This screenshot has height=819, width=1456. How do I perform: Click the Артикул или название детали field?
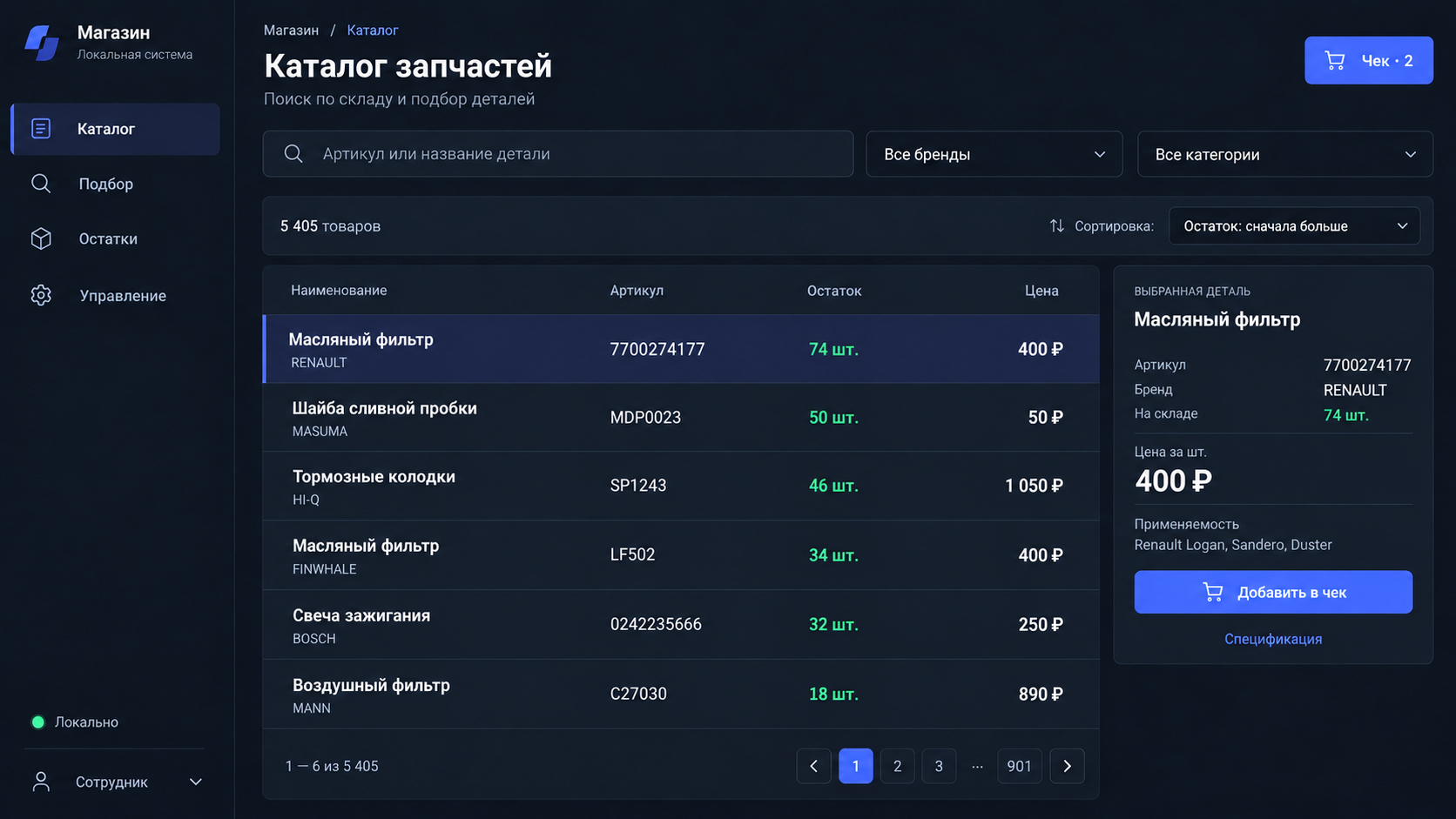[558, 154]
